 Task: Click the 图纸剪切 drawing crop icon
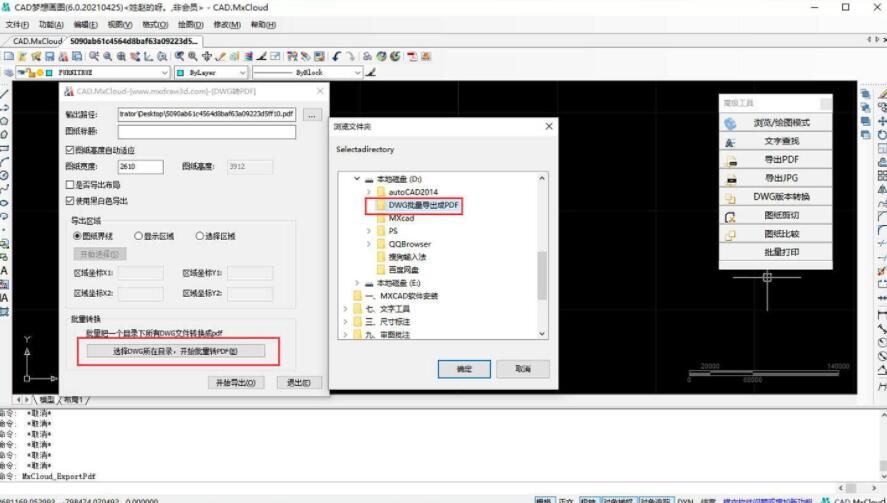coord(732,215)
